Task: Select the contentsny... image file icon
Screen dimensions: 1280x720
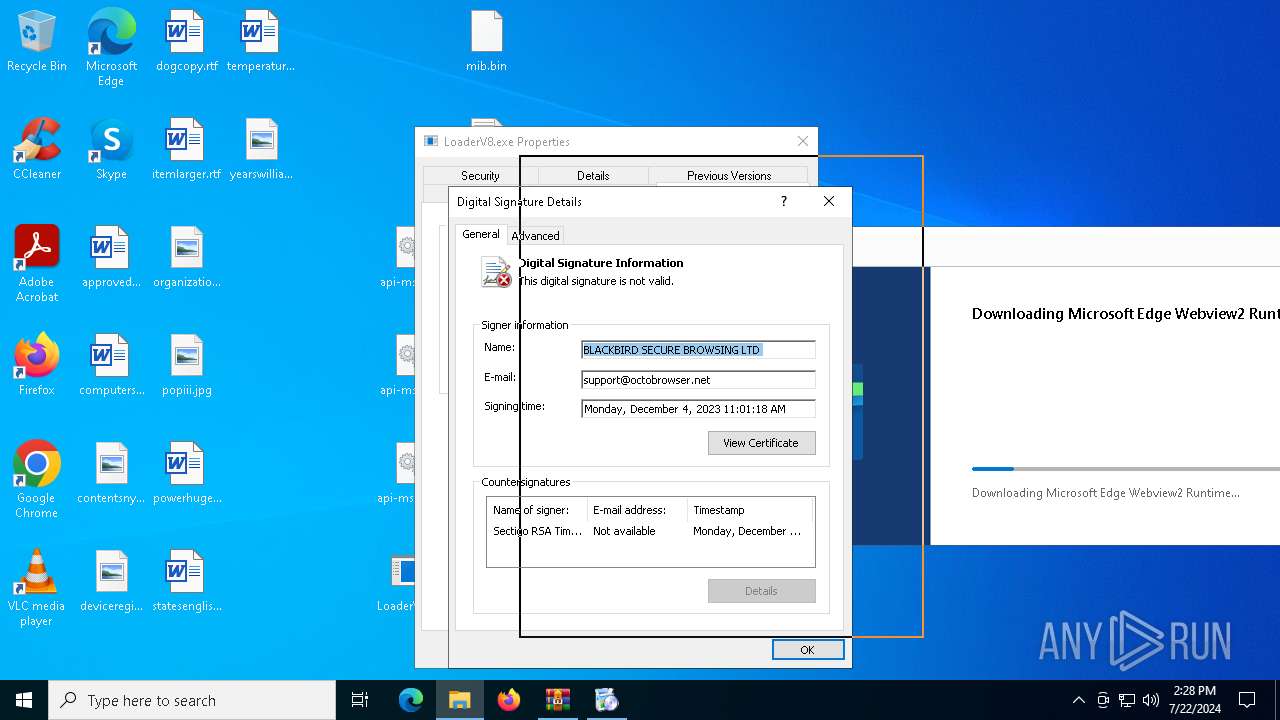Action: click(x=111, y=474)
